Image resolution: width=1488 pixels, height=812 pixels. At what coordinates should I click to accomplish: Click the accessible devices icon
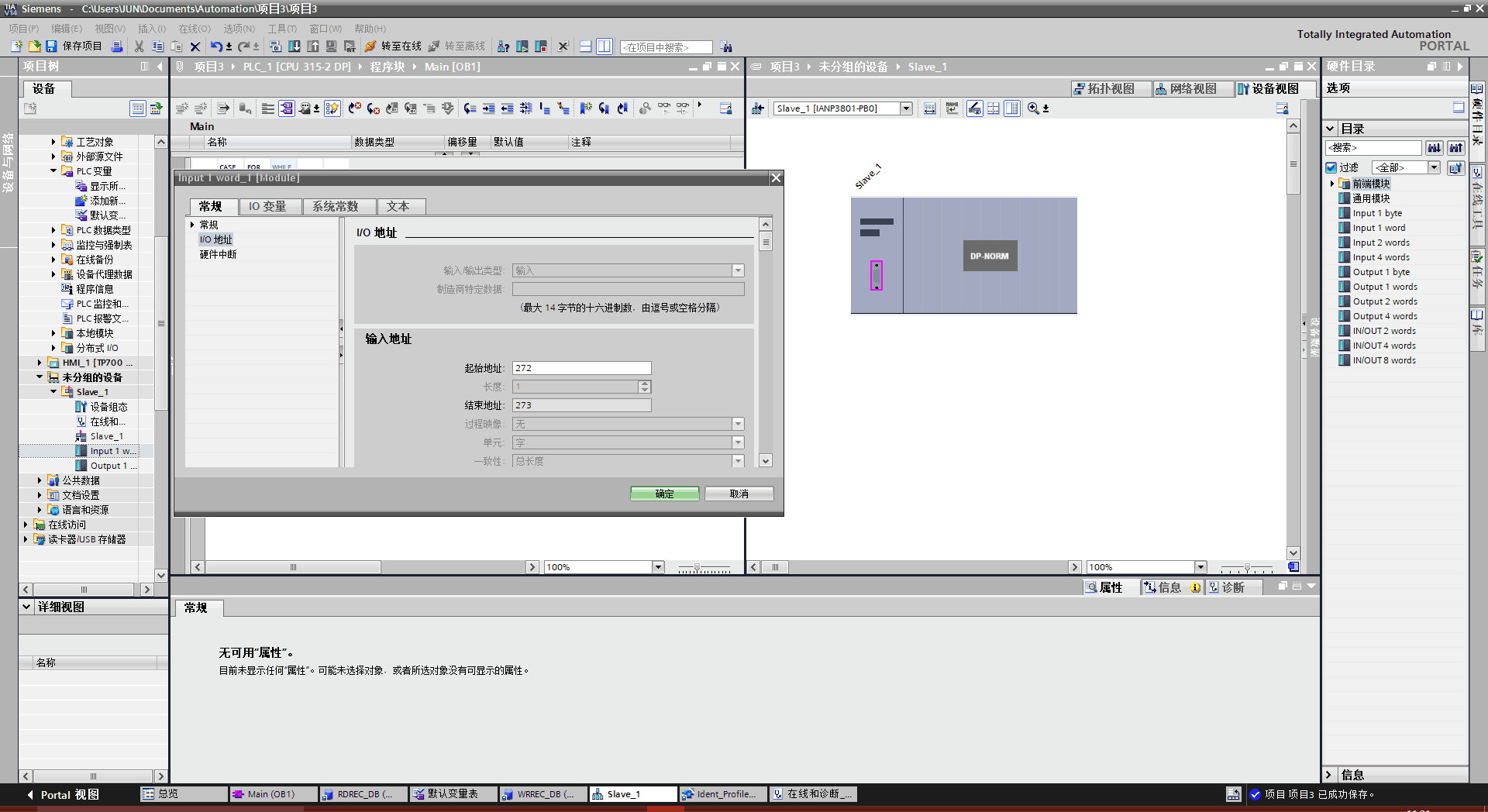tap(504, 46)
